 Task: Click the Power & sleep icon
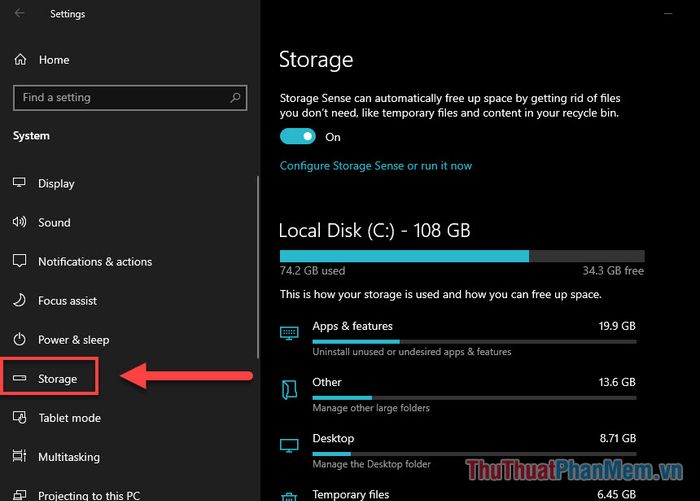coord(19,339)
